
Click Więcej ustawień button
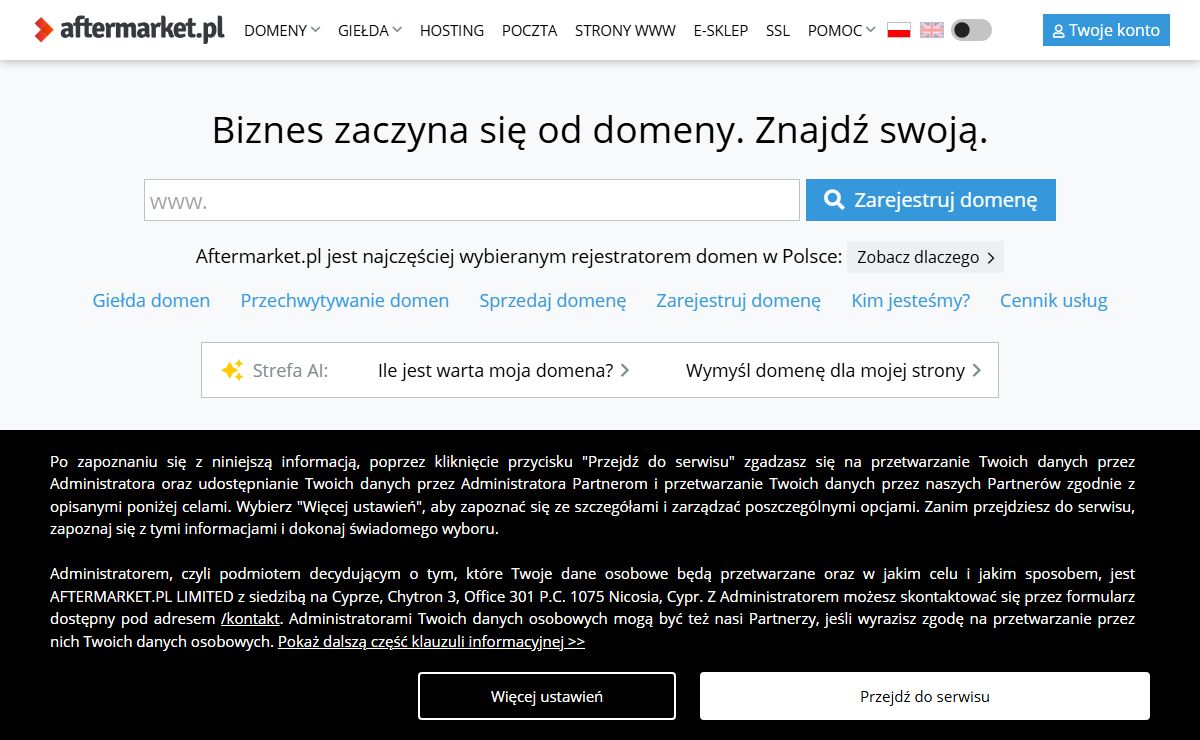click(547, 696)
